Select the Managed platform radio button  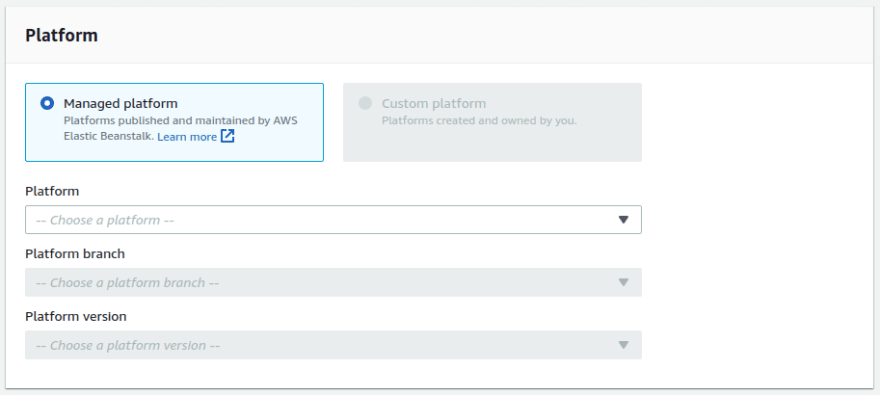47,103
